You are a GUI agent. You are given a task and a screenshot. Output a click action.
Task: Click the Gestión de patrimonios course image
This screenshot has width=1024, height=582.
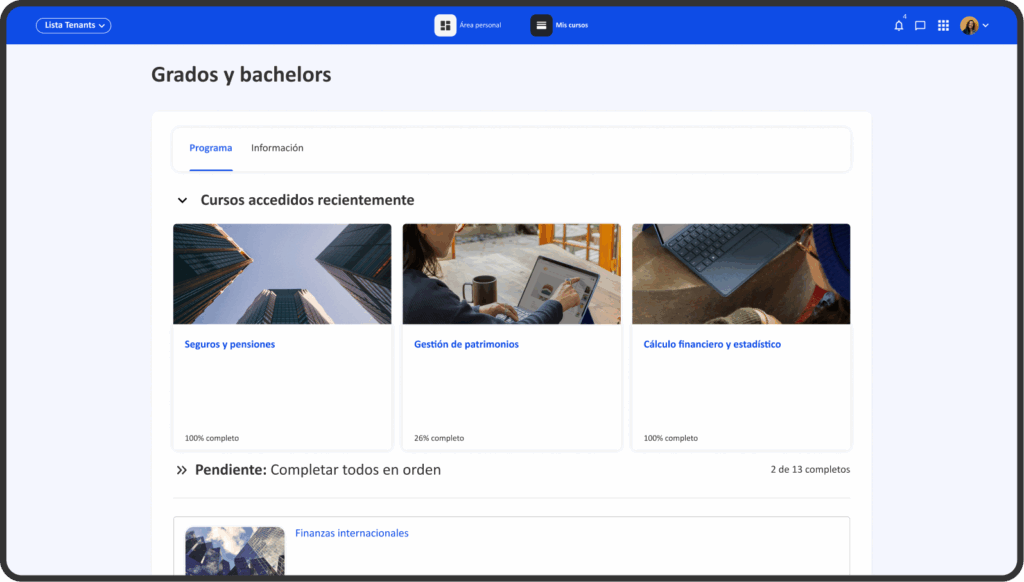[511, 274]
